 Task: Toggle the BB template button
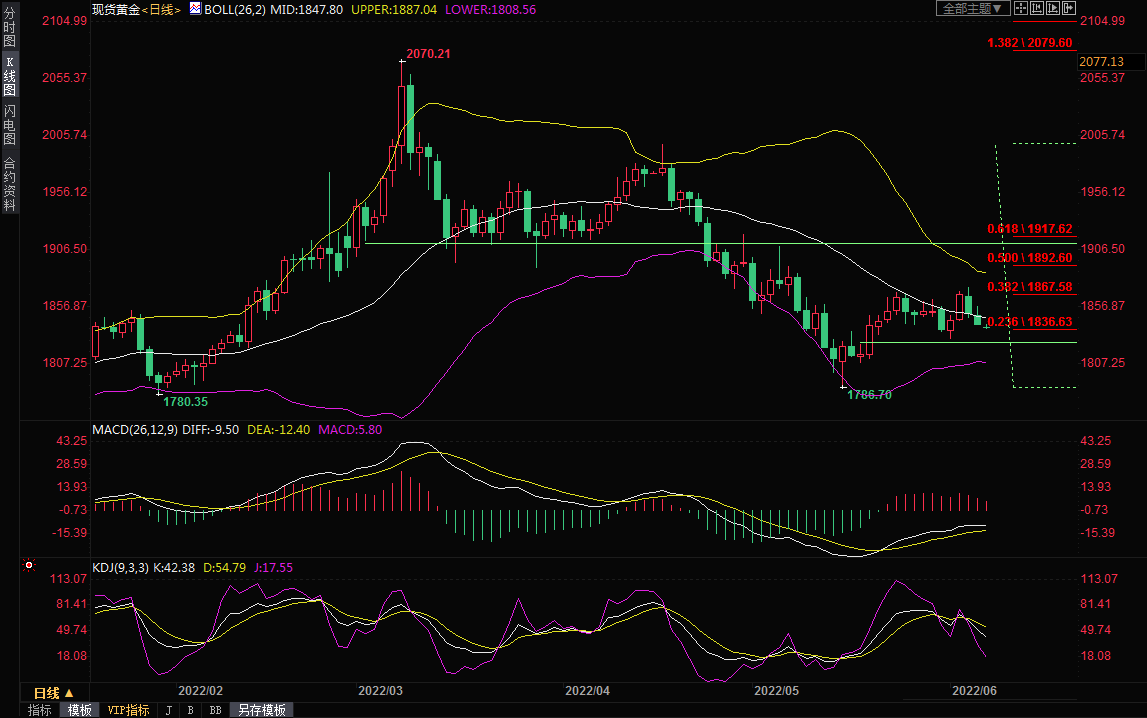pos(215,710)
